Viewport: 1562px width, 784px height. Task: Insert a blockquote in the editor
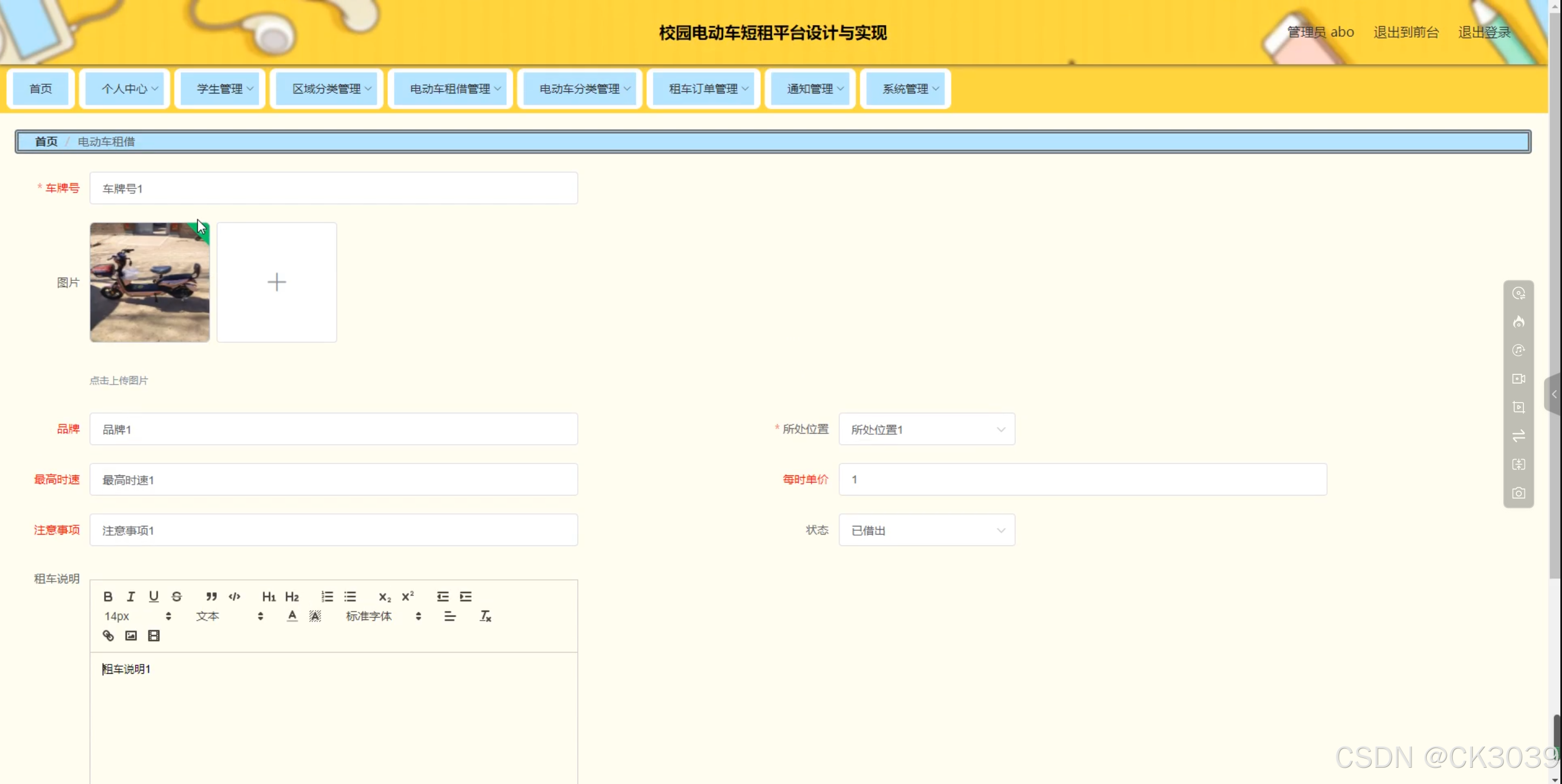pyautogui.click(x=211, y=597)
